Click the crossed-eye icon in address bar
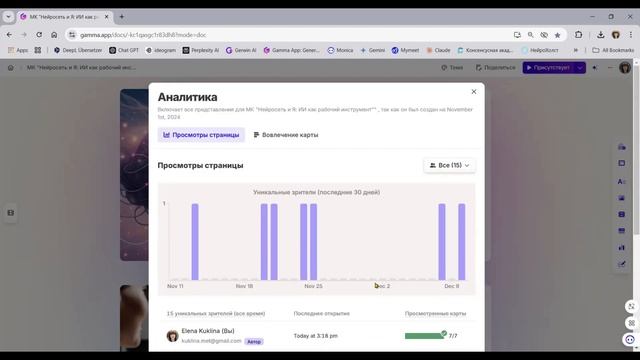Viewport: 640px width, 360px height. [x=544, y=35]
